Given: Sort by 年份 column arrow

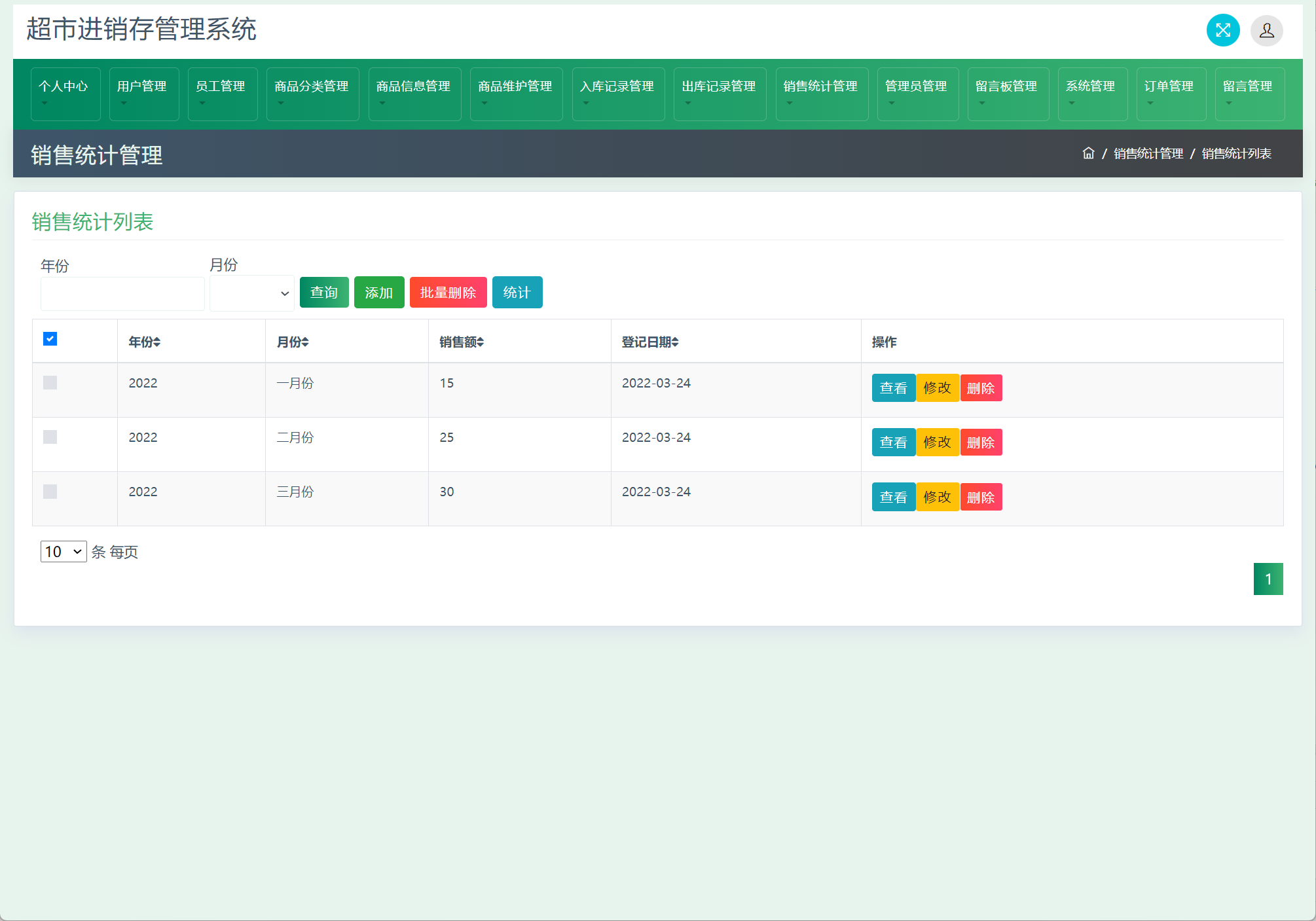Looking at the screenshot, I should [157, 342].
